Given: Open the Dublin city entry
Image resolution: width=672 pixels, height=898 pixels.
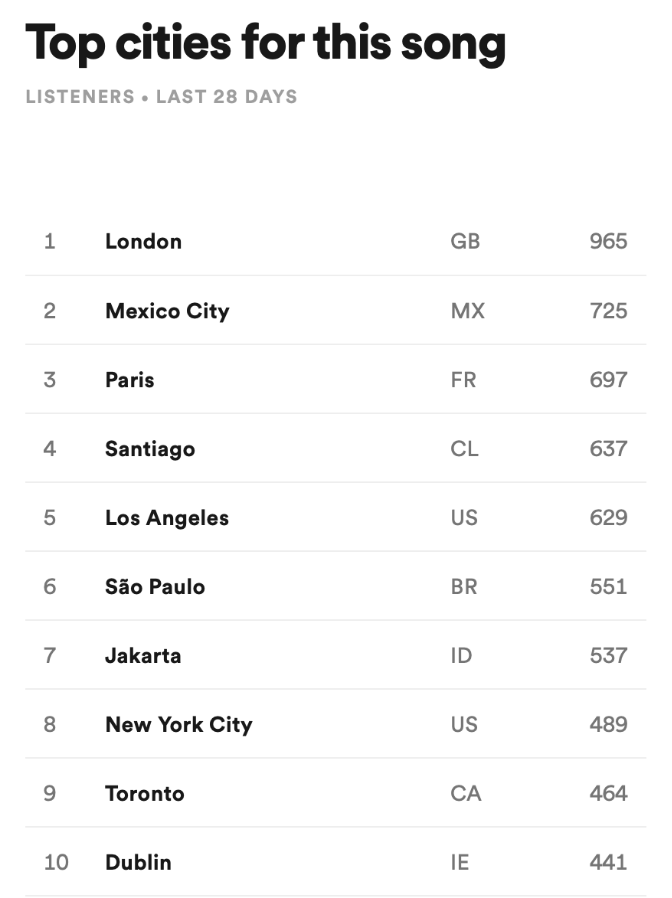Looking at the screenshot, I should point(138,862).
